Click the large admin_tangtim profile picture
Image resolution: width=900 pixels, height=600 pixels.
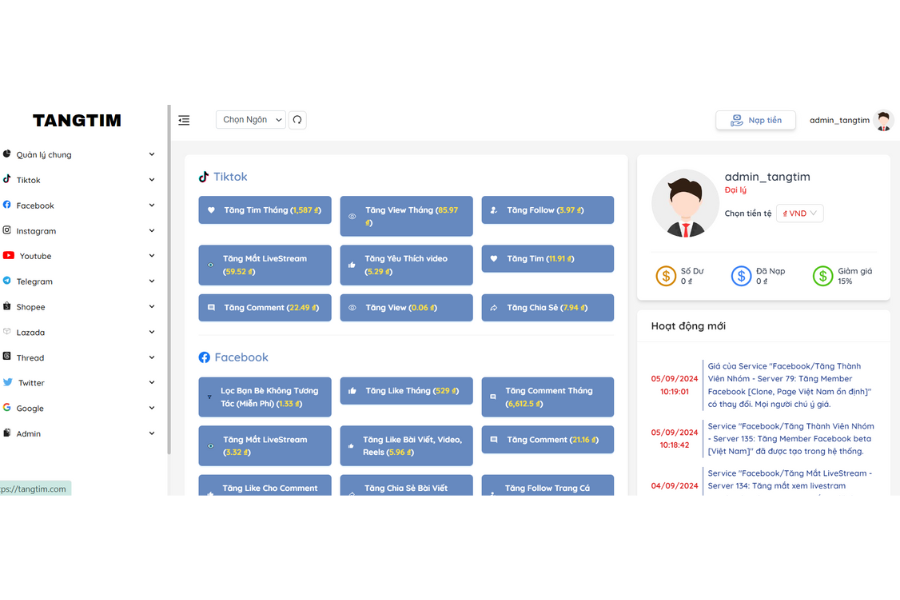[x=684, y=203]
